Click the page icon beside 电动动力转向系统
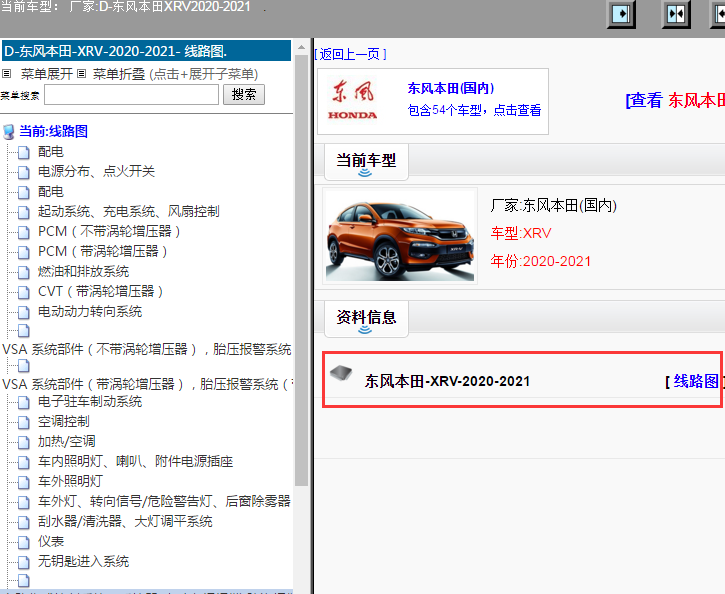This screenshot has width=725, height=594. point(24,312)
